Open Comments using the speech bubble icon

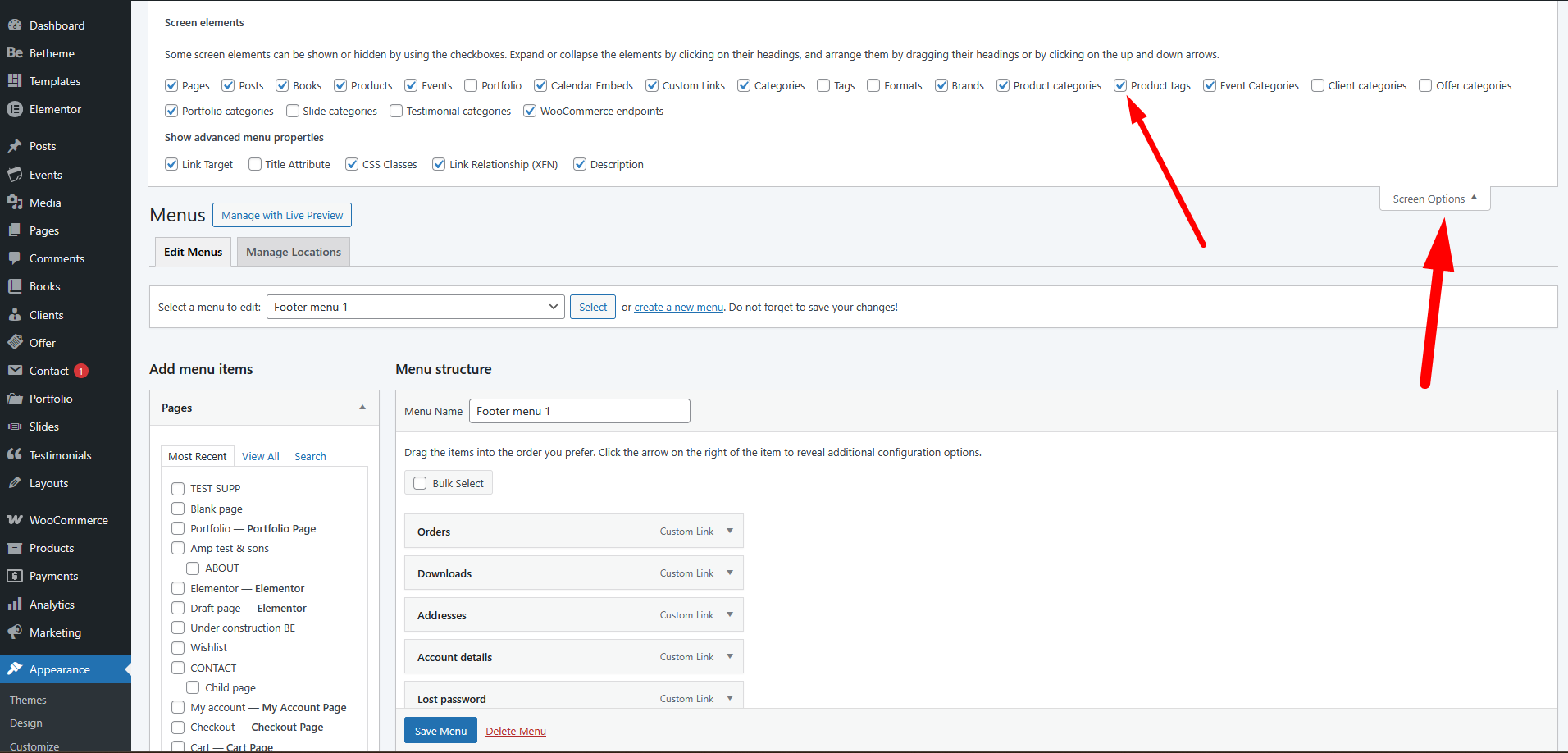[15, 258]
